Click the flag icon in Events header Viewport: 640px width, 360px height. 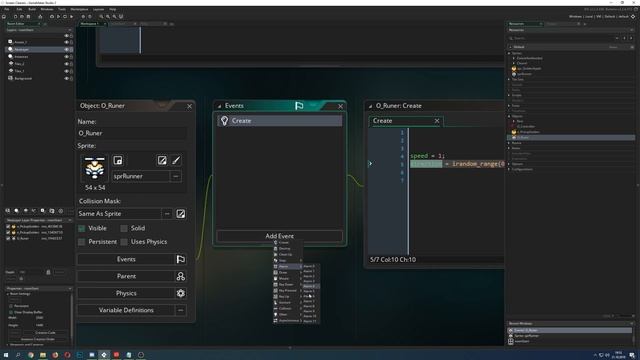pyautogui.click(x=299, y=106)
